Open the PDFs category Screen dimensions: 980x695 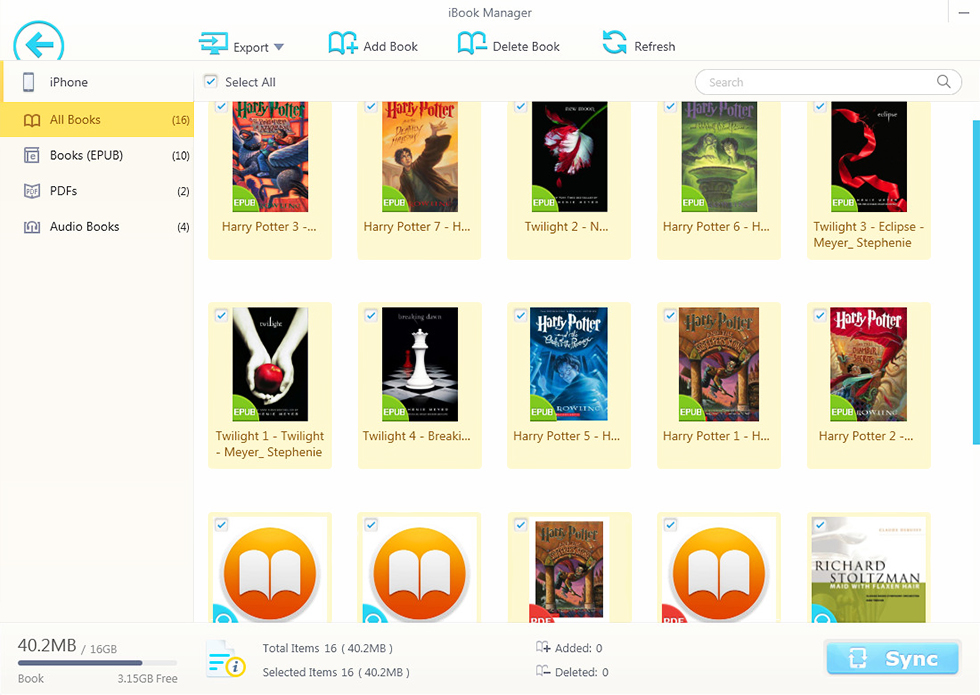(97, 191)
